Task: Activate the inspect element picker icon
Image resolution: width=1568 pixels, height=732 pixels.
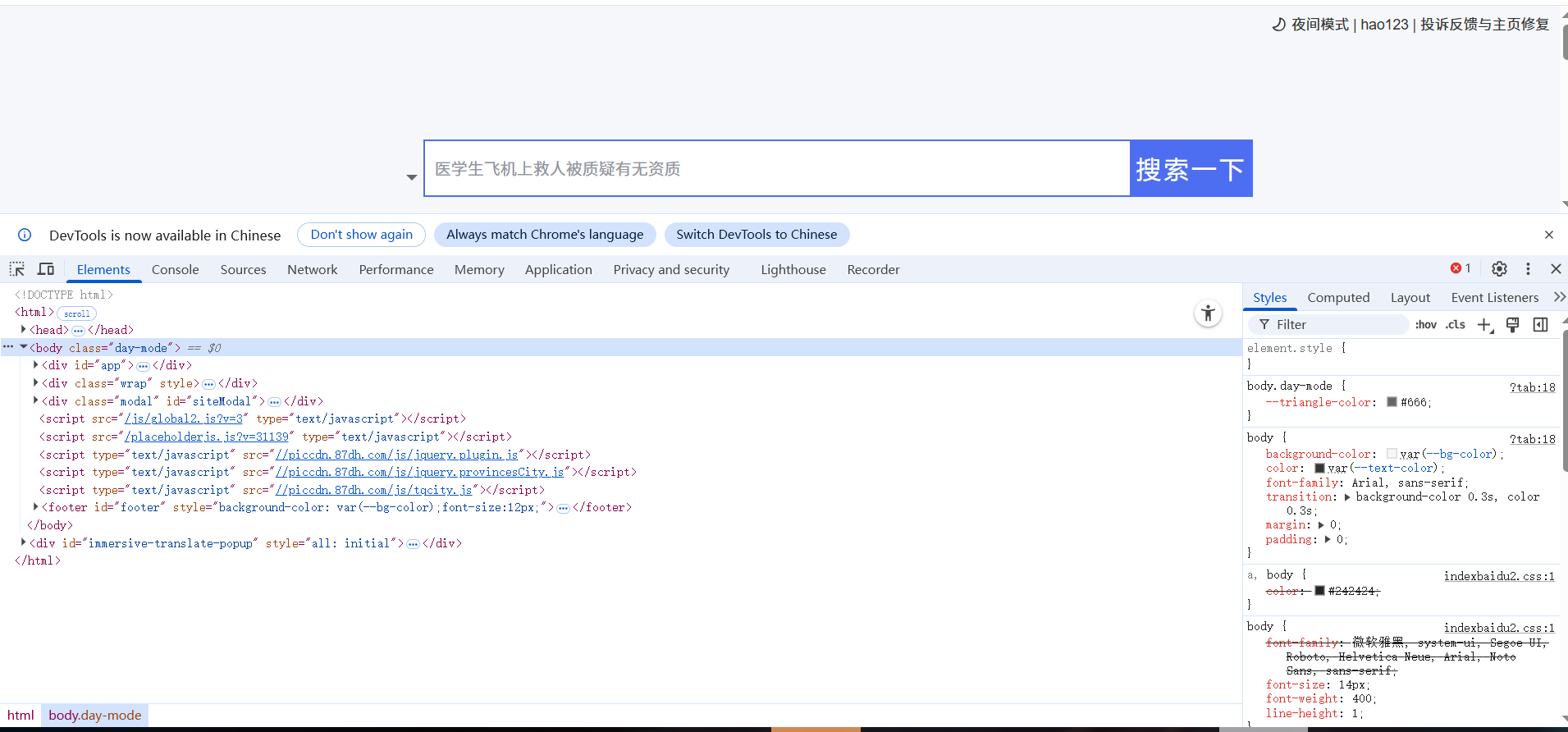Action: (x=17, y=269)
